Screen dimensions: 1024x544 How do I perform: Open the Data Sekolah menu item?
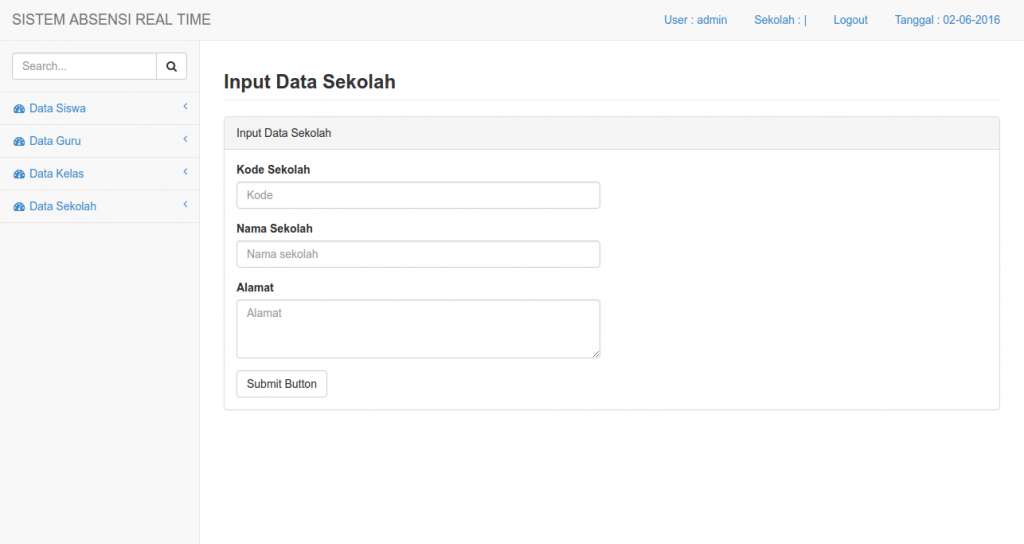pyautogui.click(x=99, y=206)
